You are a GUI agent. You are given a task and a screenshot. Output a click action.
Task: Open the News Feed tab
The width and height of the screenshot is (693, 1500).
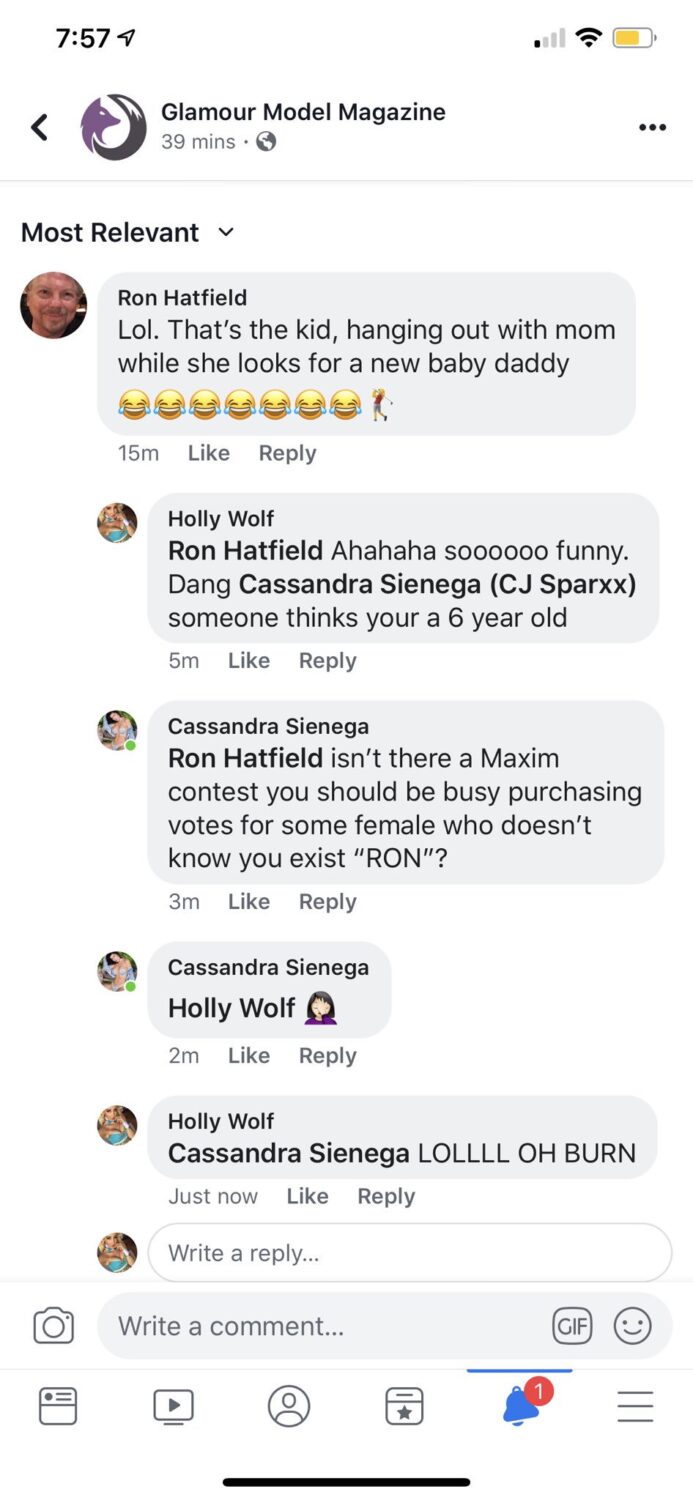[58, 1406]
